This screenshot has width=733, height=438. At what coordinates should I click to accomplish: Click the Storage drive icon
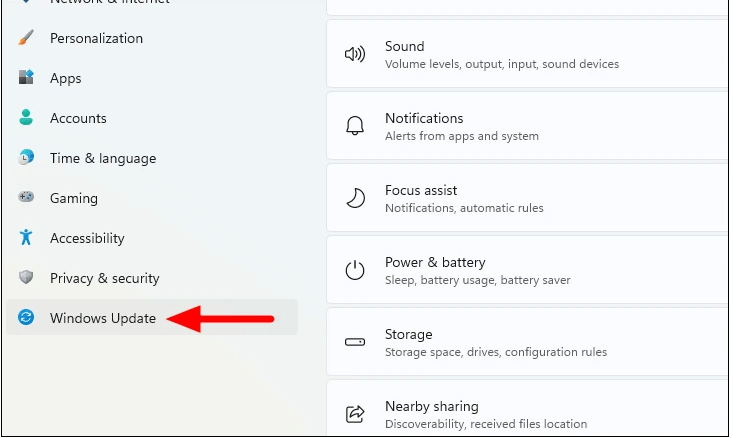[355, 342]
